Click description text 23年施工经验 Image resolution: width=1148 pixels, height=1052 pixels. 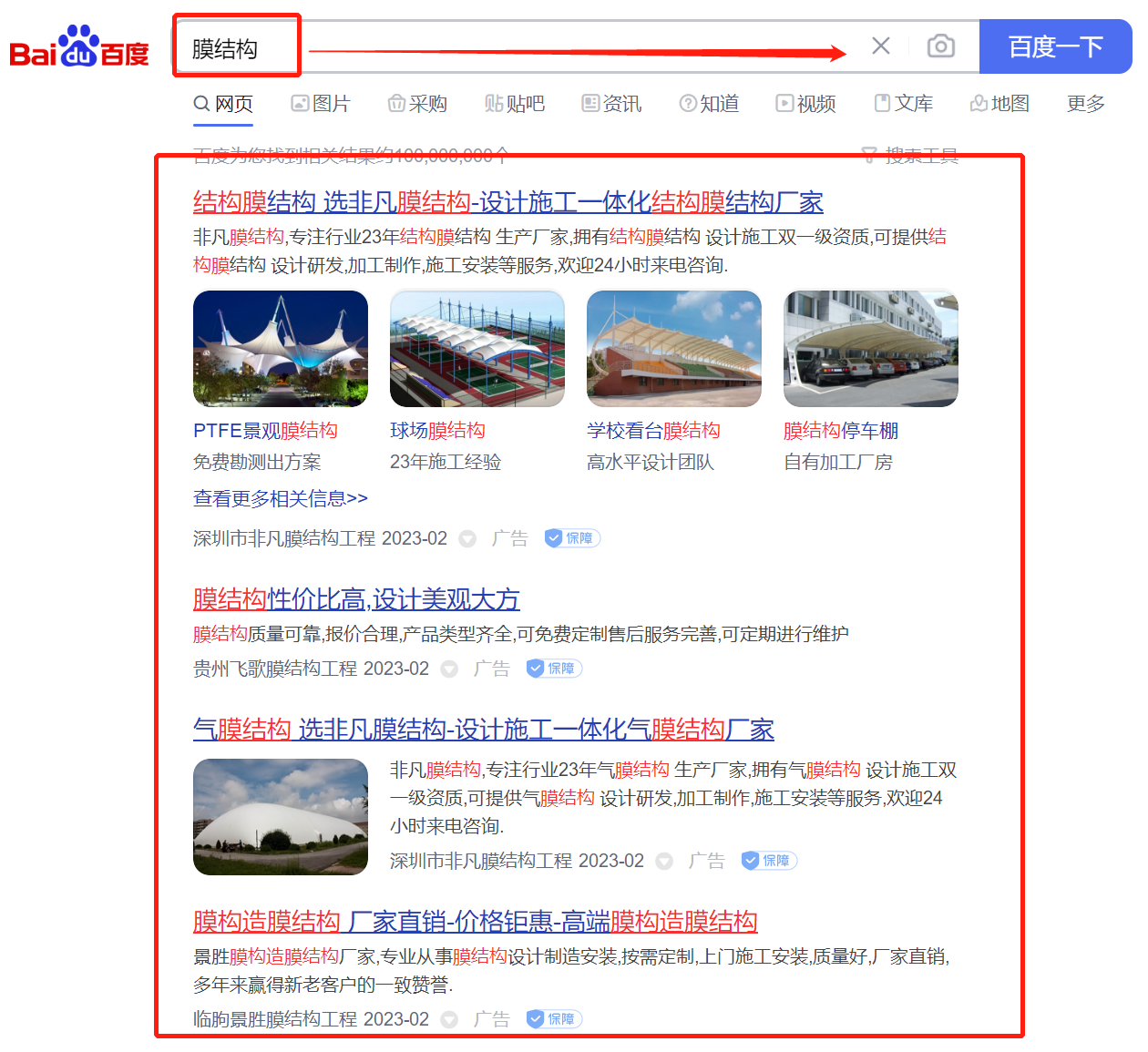(446, 463)
